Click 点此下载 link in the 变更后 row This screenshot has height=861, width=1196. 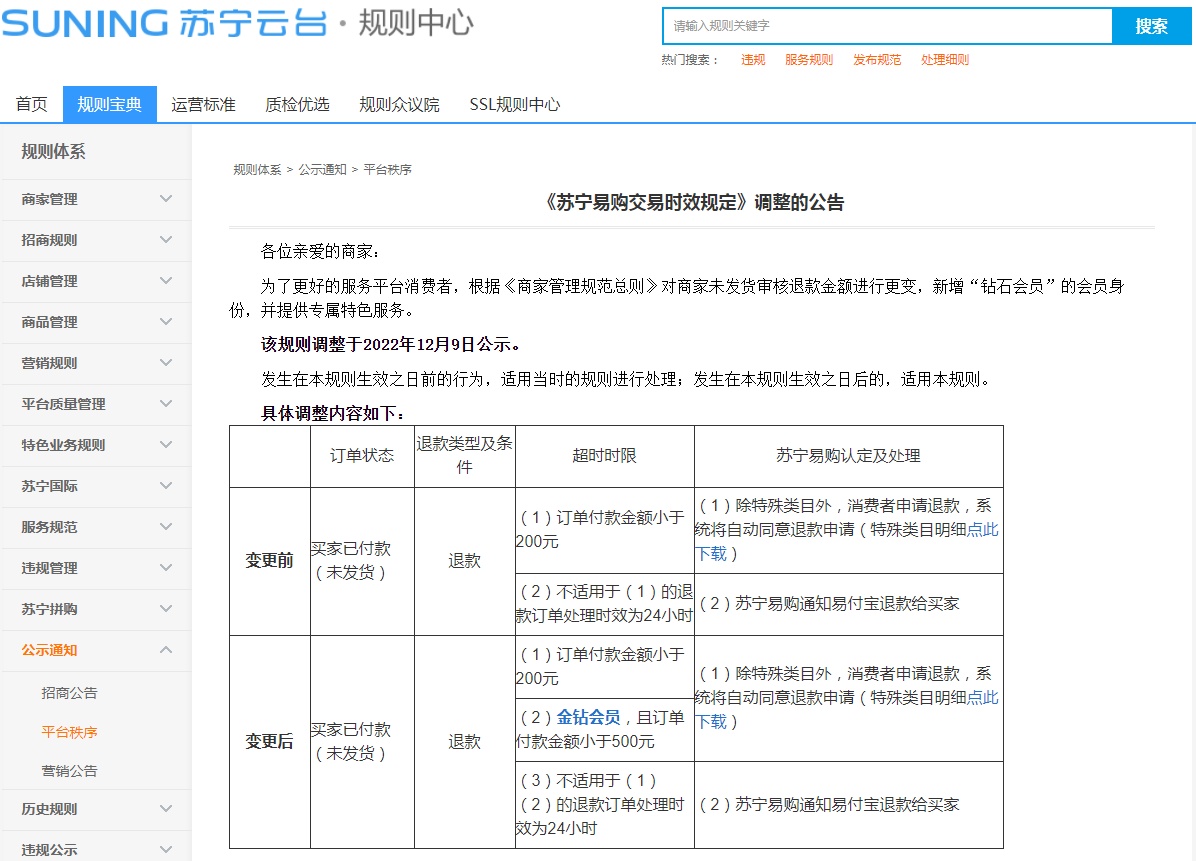[982, 698]
